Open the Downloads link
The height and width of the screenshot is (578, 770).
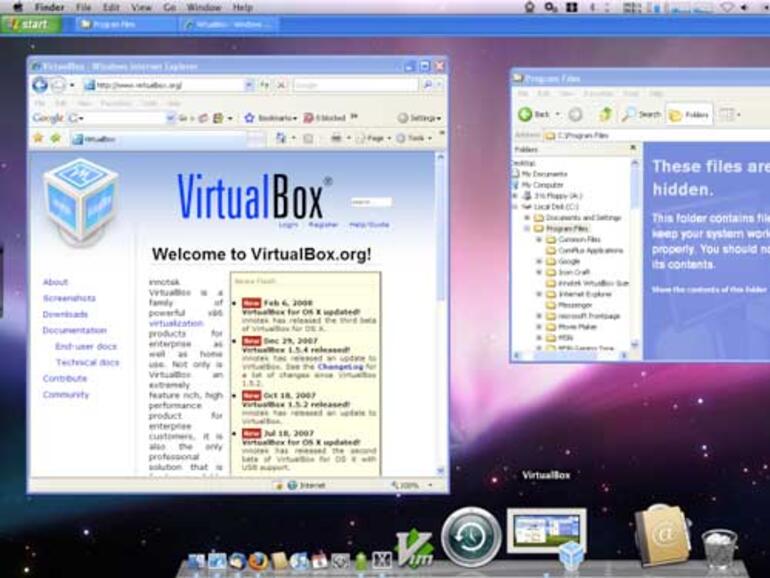pos(65,314)
